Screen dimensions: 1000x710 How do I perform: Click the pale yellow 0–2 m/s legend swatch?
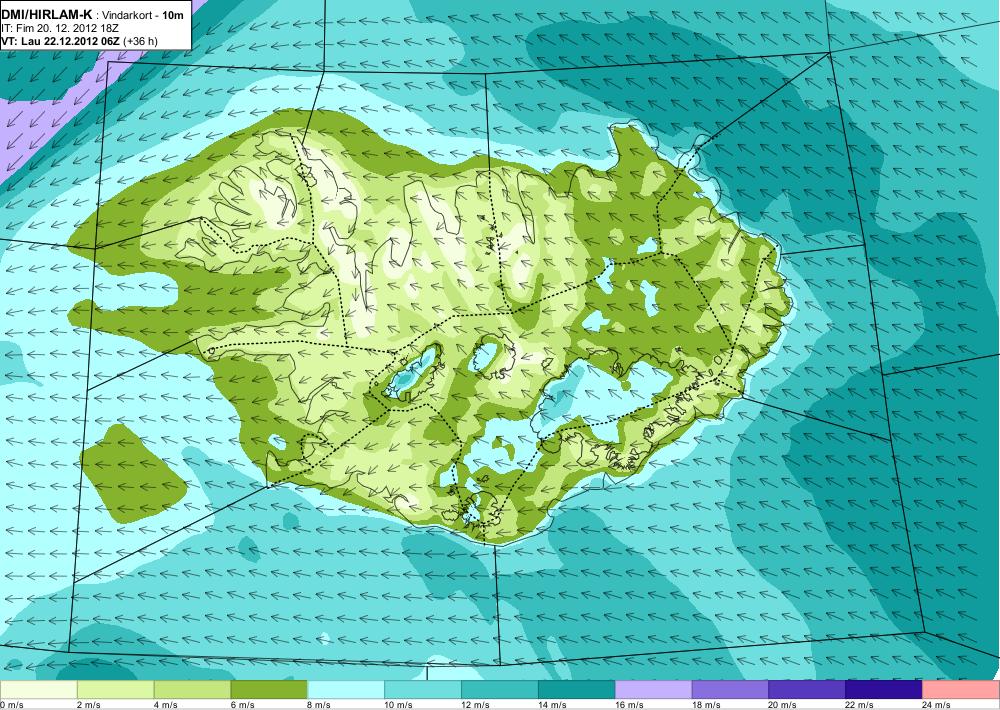[x=38, y=690]
